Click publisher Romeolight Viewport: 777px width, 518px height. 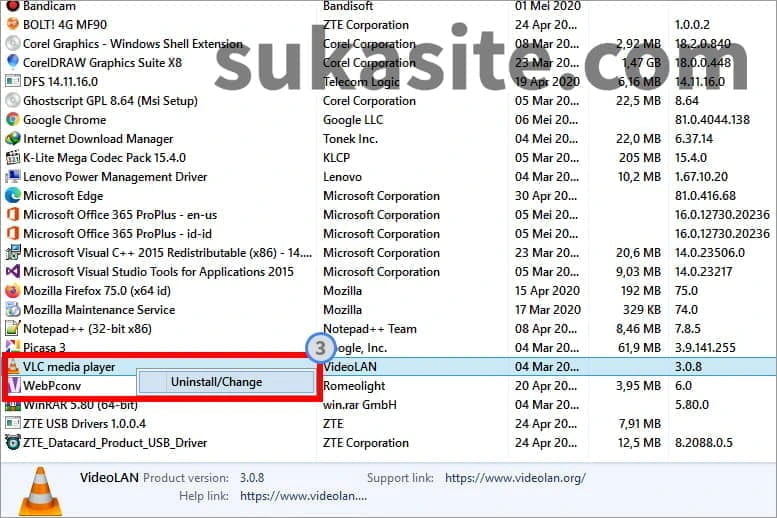354,386
